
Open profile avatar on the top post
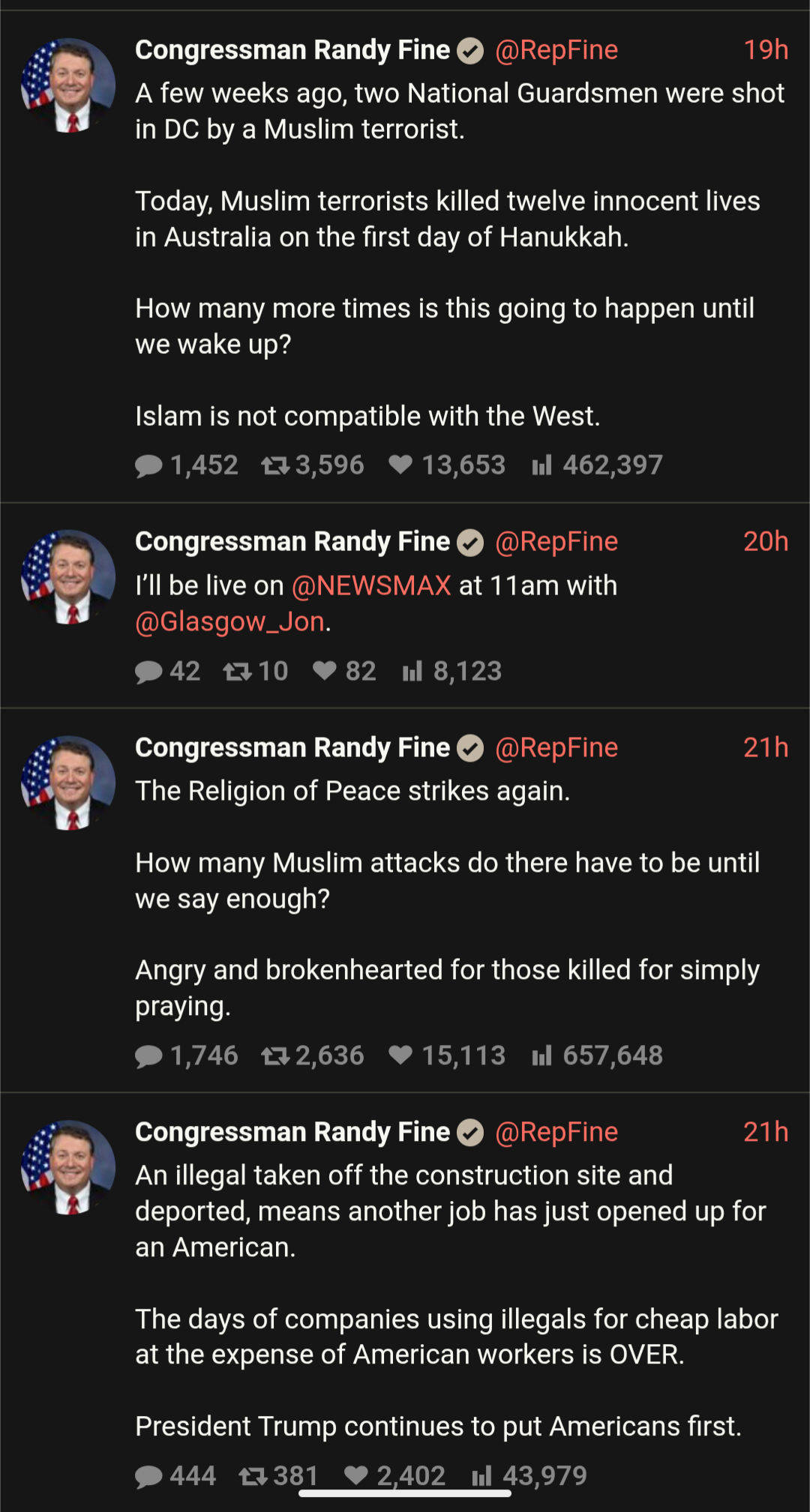pos(68,85)
